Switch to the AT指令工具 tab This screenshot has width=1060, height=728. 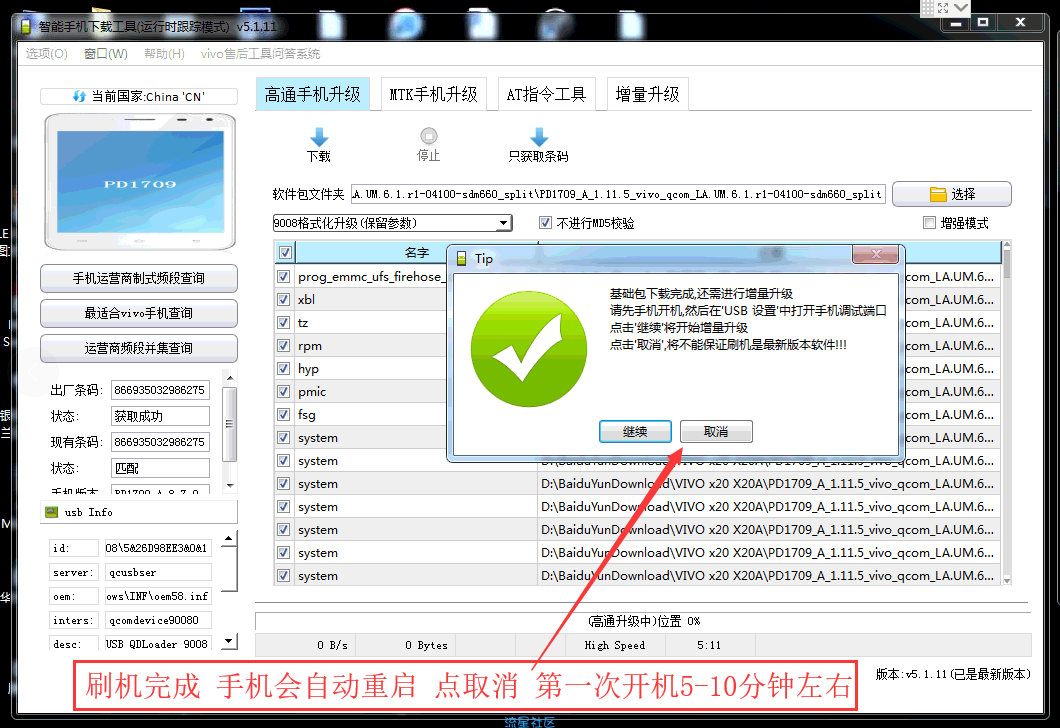[x=546, y=95]
